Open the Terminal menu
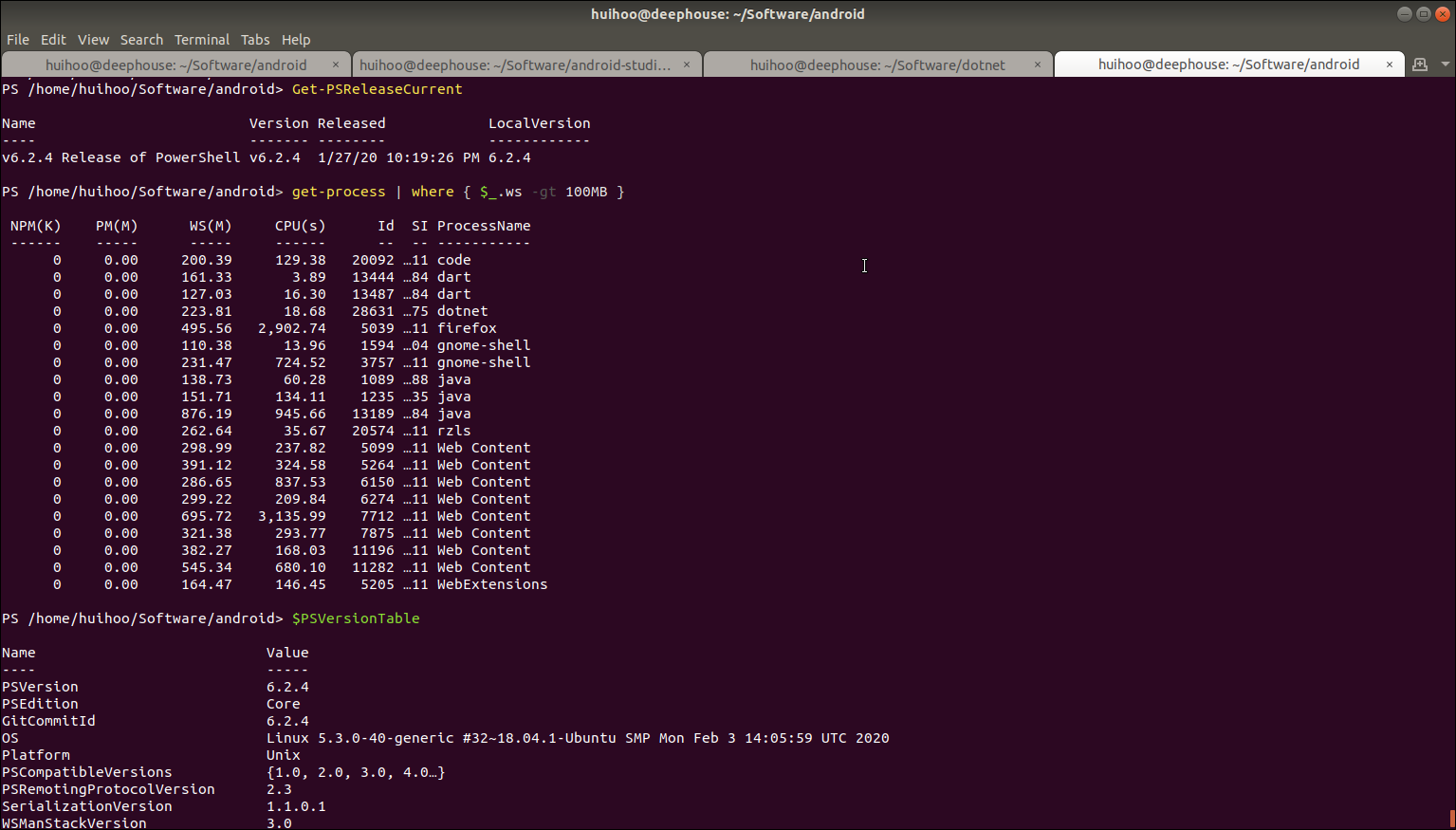Image resolution: width=1456 pixels, height=830 pixels. pos(202,40)
